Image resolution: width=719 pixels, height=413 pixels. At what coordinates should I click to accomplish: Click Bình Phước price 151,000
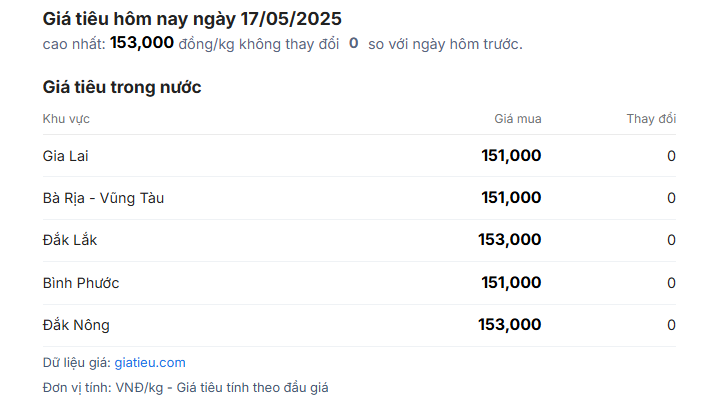[x=511, y=282]
